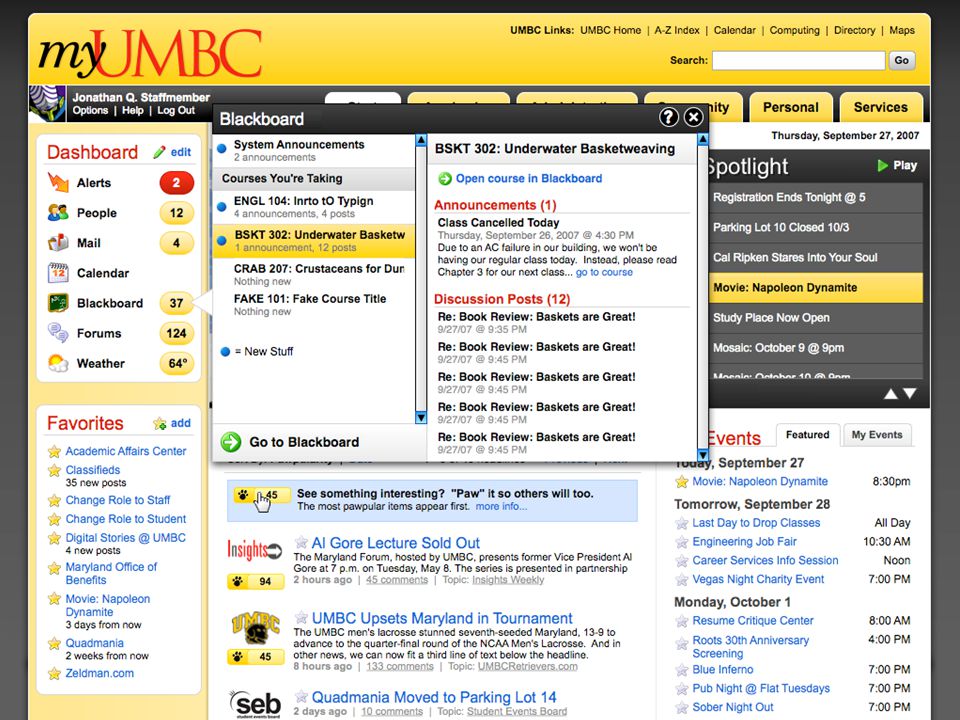Toggle star for Vegas Night Charity Event

681,579
